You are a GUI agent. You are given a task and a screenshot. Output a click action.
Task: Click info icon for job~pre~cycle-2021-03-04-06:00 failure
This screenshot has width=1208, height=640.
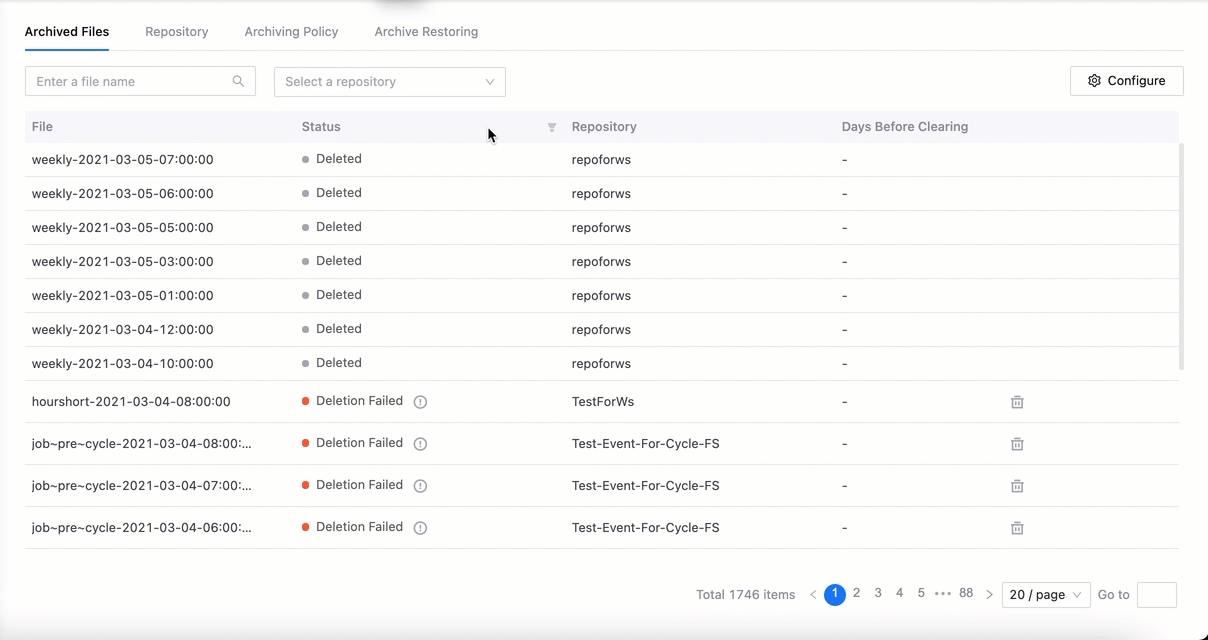pos(420,528)
